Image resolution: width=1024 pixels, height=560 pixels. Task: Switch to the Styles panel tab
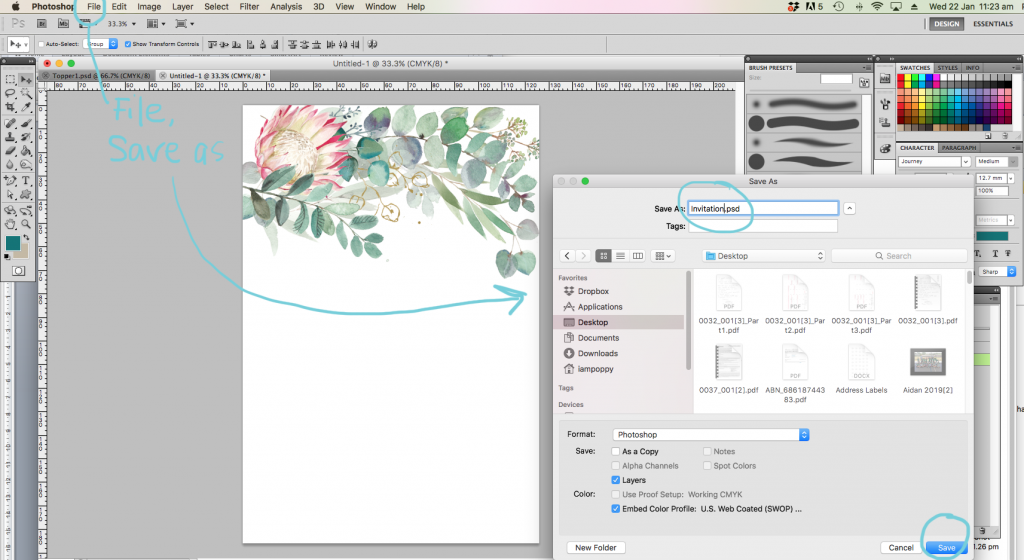947,68
